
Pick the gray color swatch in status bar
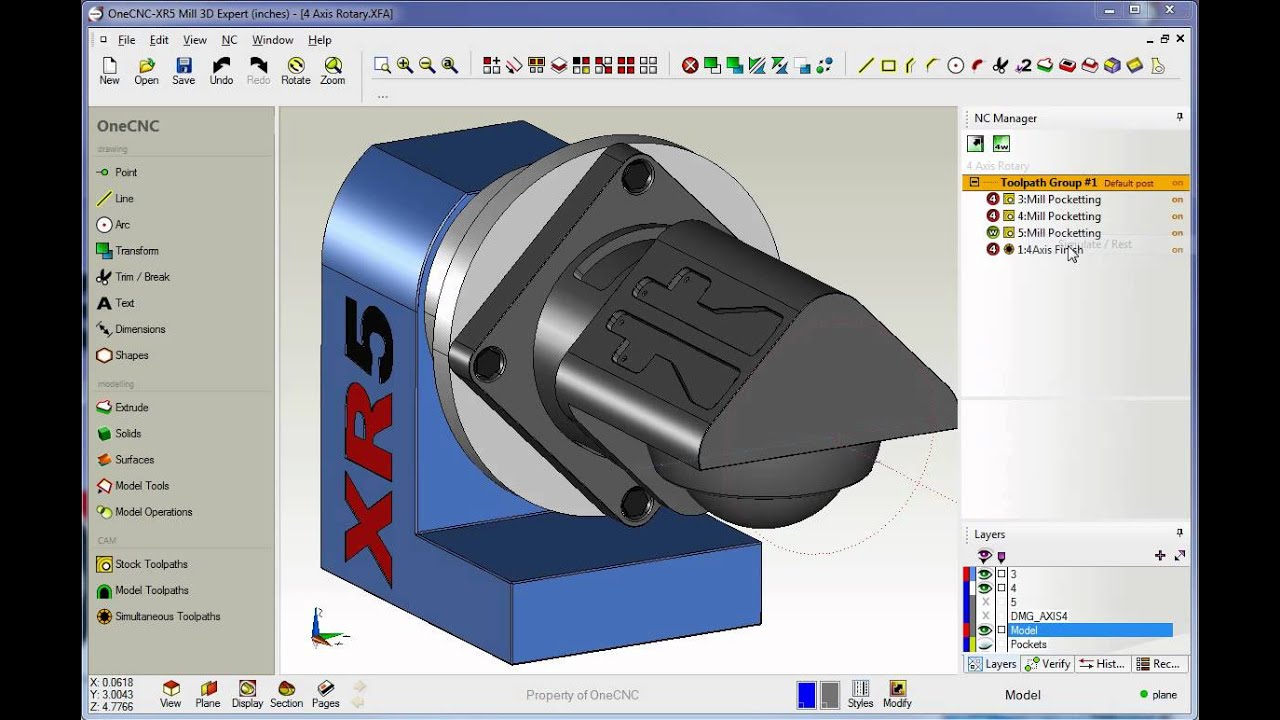[x=830, y=695]
